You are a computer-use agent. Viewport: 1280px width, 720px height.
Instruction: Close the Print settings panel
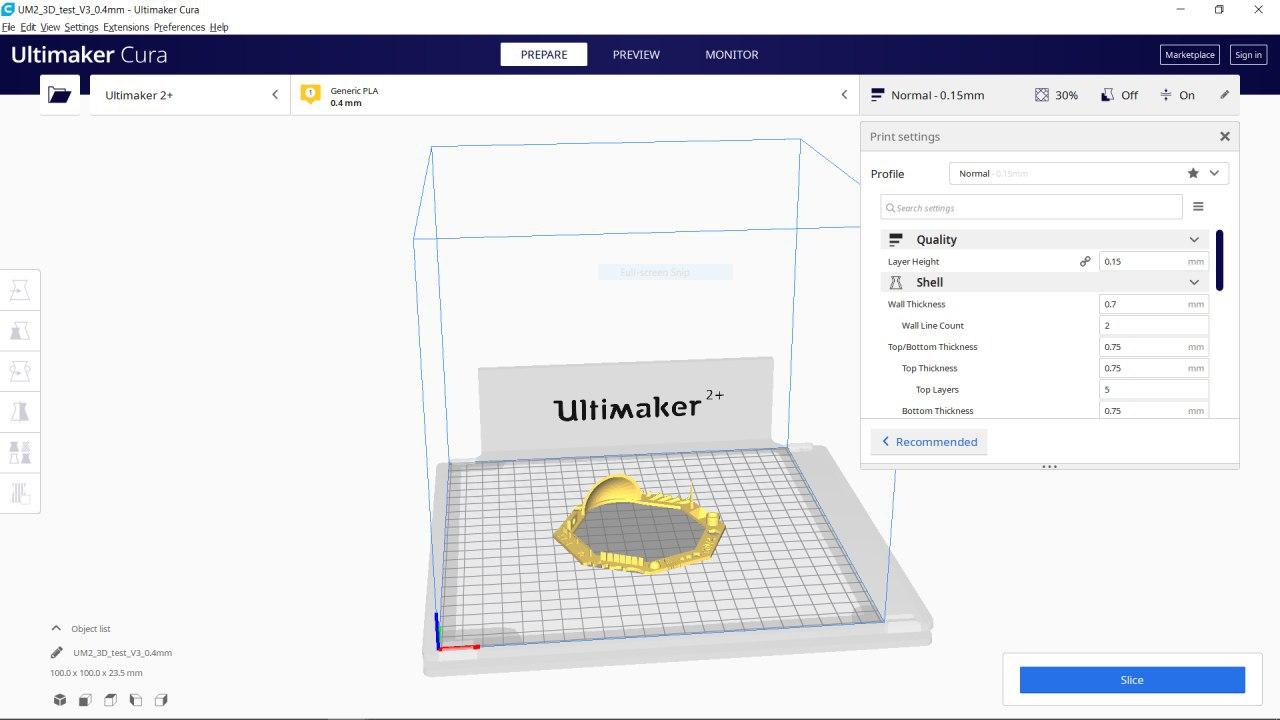tap(1224, 136)
